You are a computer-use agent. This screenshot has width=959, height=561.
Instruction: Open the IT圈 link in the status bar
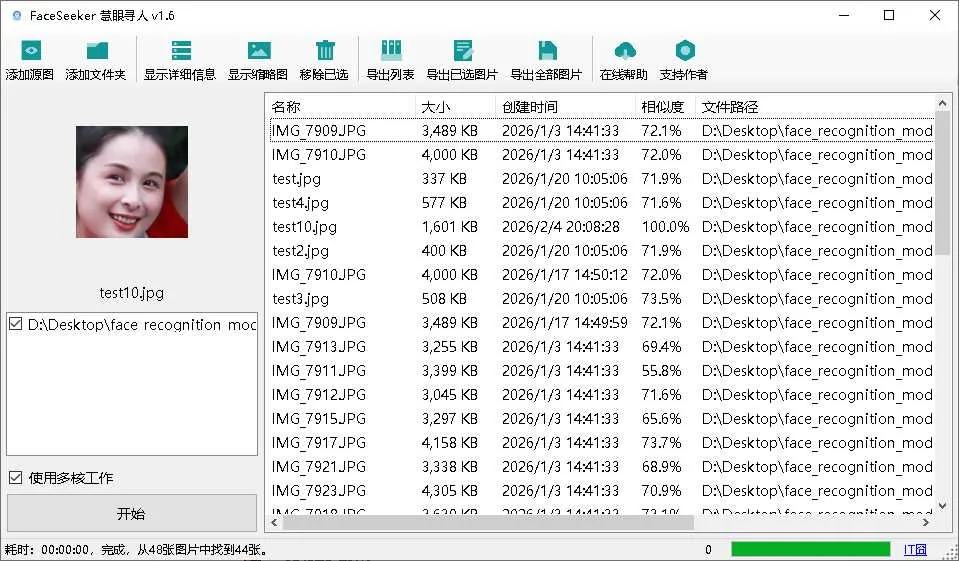[x=915, y=549]
